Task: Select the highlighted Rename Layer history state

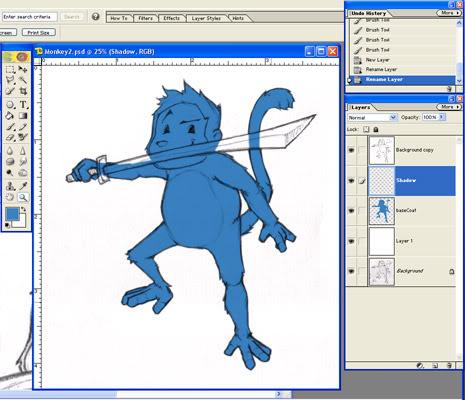Action: 403,80
